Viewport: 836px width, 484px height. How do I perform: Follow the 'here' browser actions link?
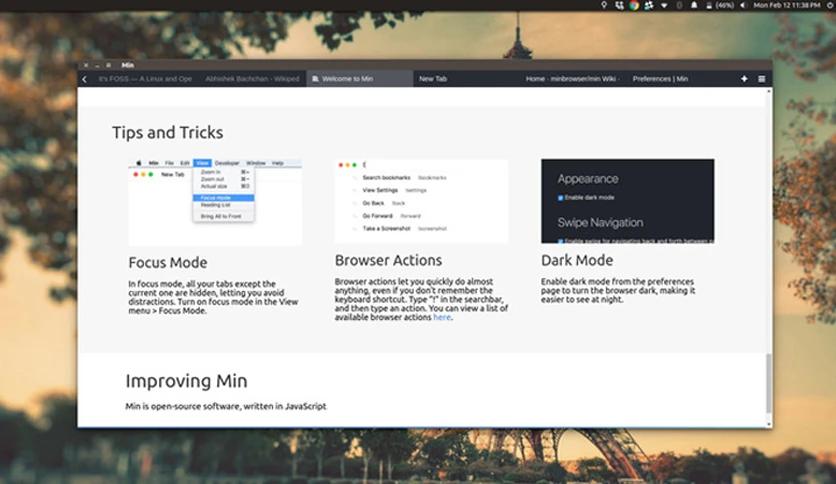click(x=442, y=317)
